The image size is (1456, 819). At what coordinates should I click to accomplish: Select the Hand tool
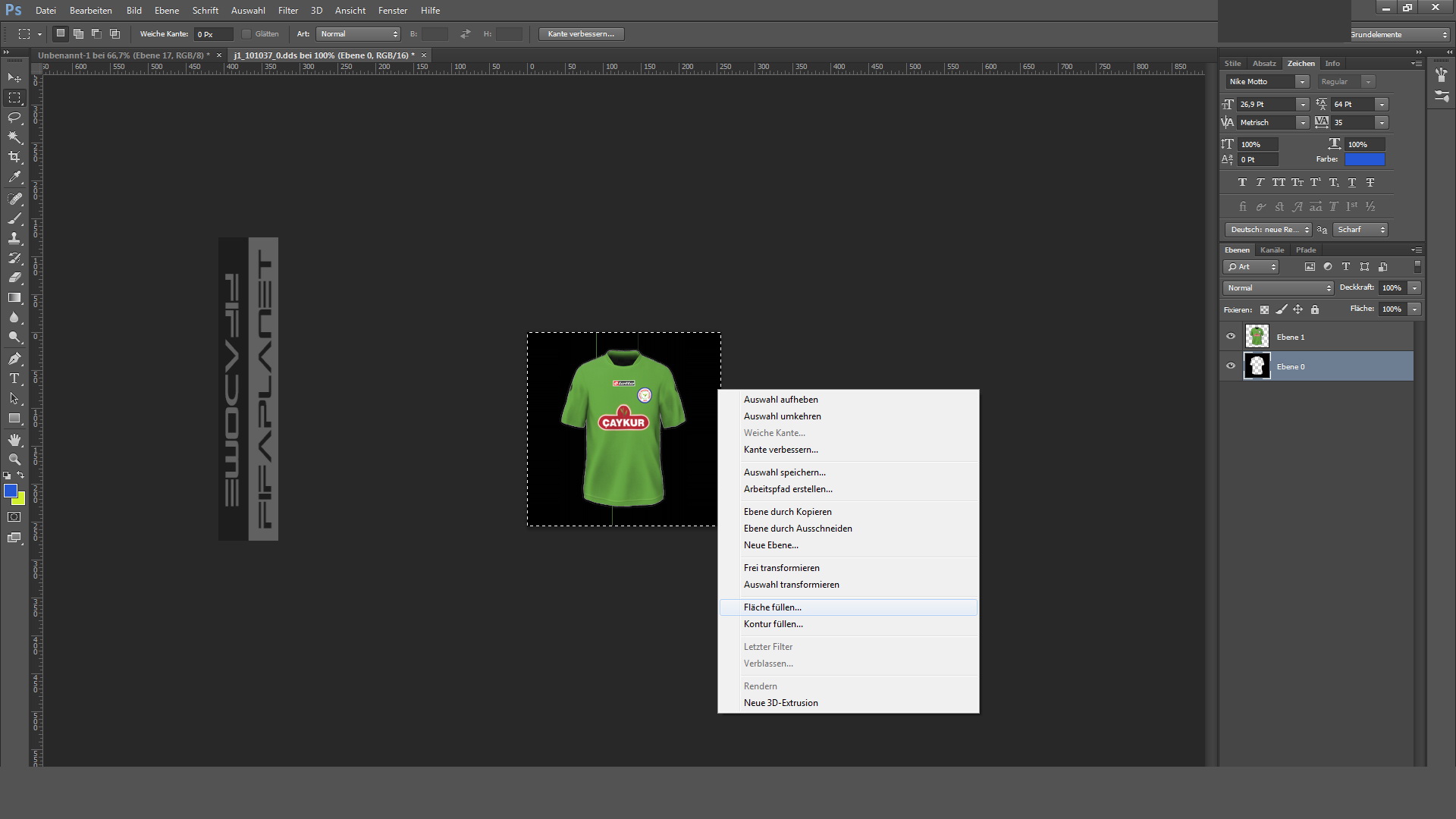click(14, 440)
